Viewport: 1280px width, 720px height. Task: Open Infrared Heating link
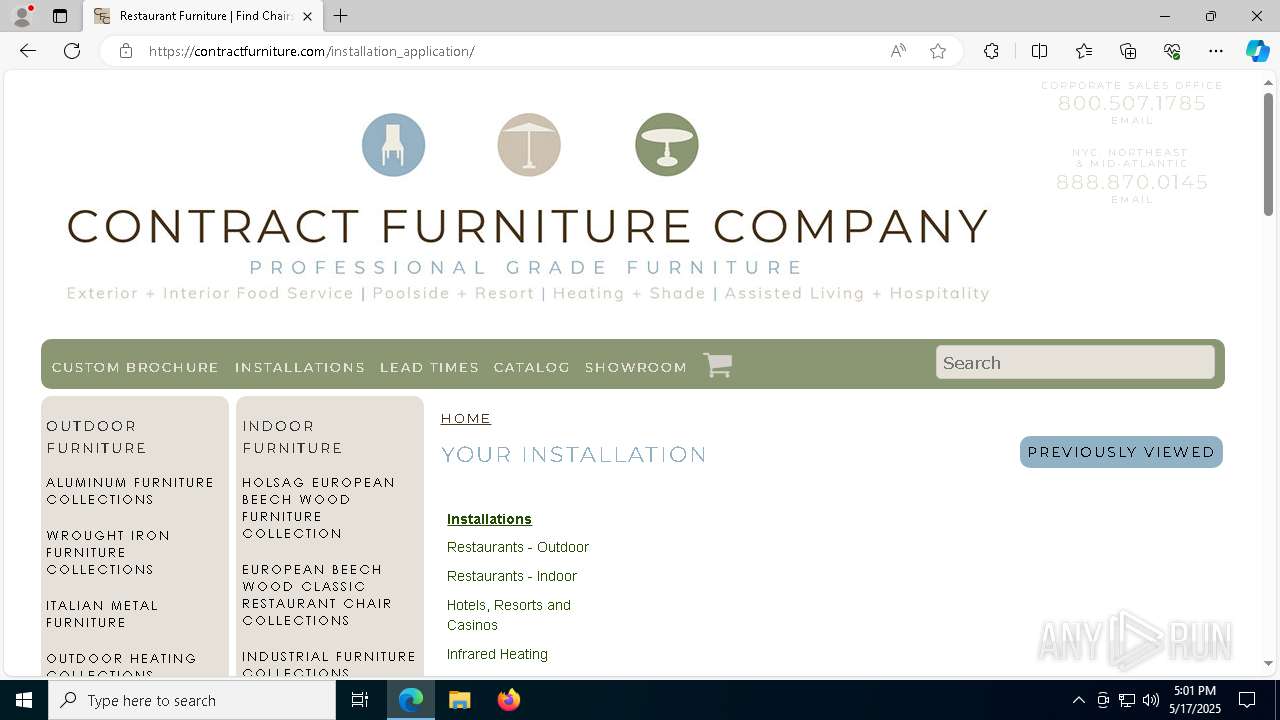coord(497,654)
